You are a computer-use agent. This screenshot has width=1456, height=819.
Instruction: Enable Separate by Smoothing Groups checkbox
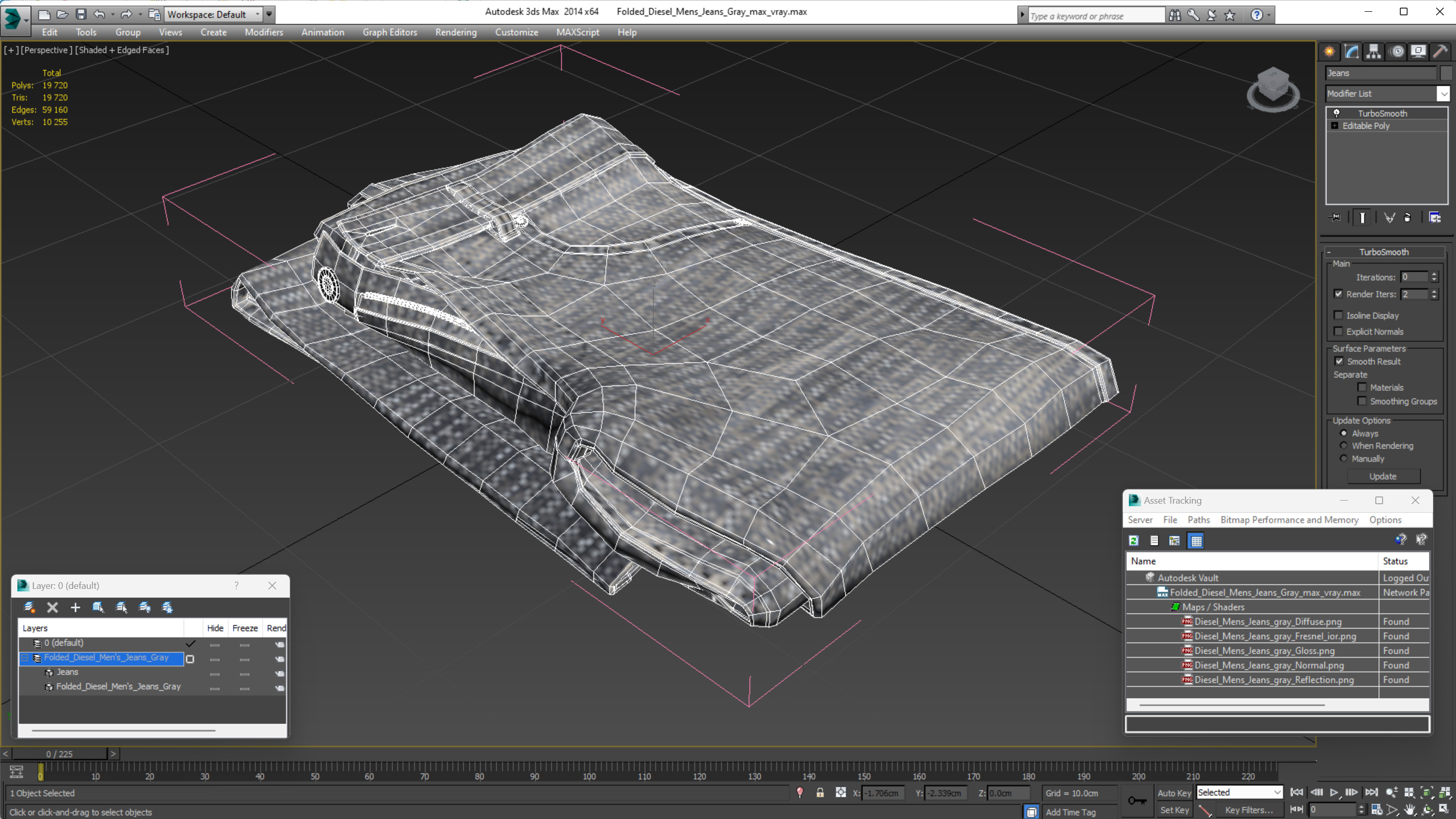pos(1362,401)
